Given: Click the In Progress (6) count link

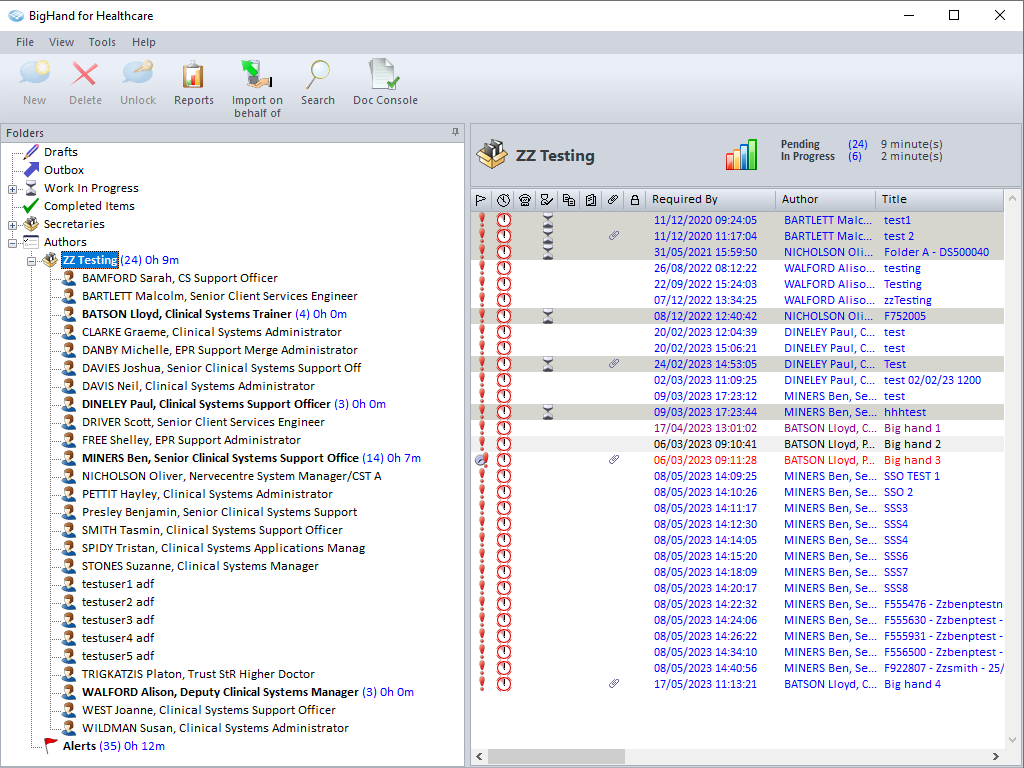Looking at the screenshot, I should pos(854,157).
